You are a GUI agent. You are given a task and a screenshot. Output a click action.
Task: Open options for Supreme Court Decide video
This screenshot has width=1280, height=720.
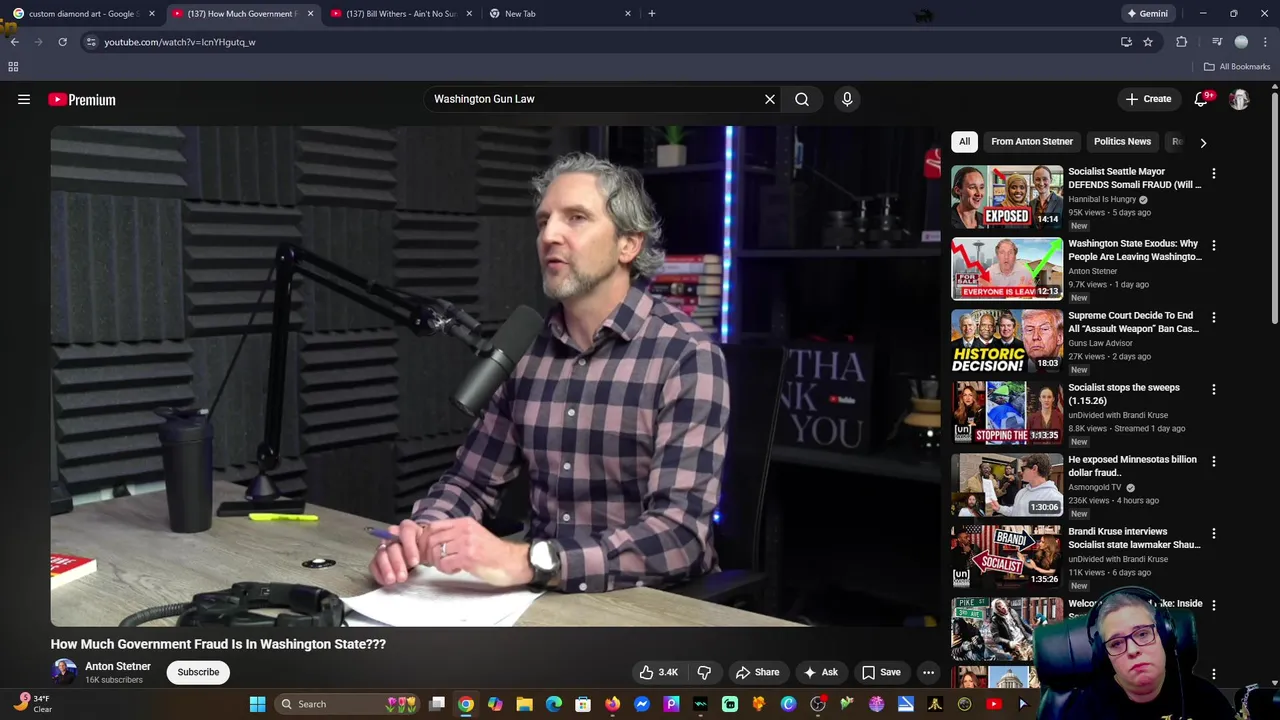pyautogui.click(x=1214, y=317)
